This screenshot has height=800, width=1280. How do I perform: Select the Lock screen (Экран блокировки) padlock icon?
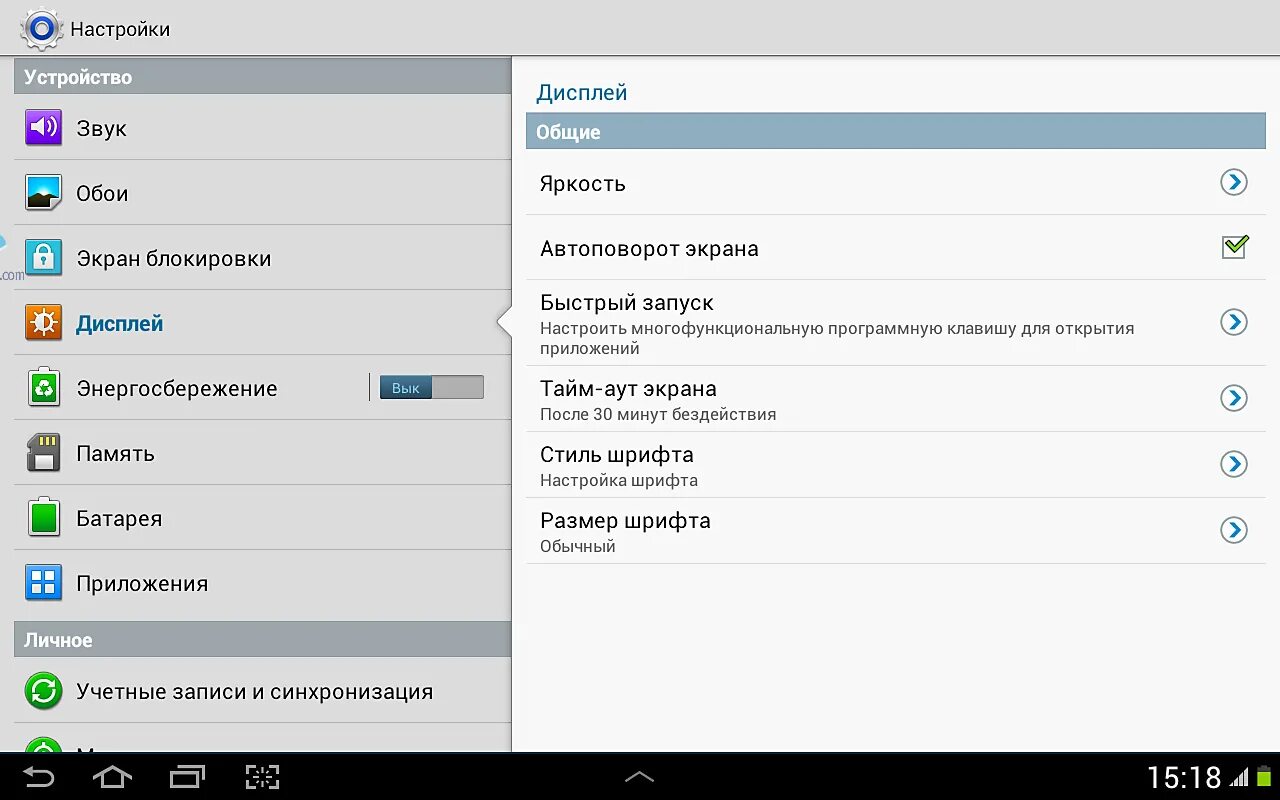tap(44, 258)
